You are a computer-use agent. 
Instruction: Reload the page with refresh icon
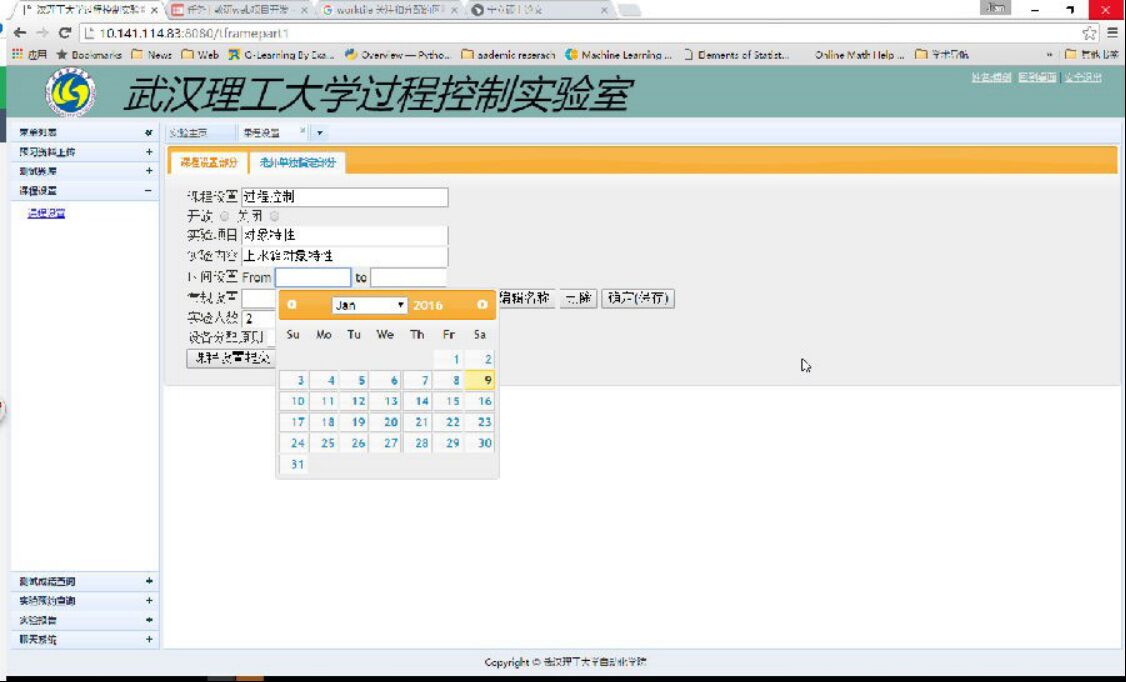65,33
